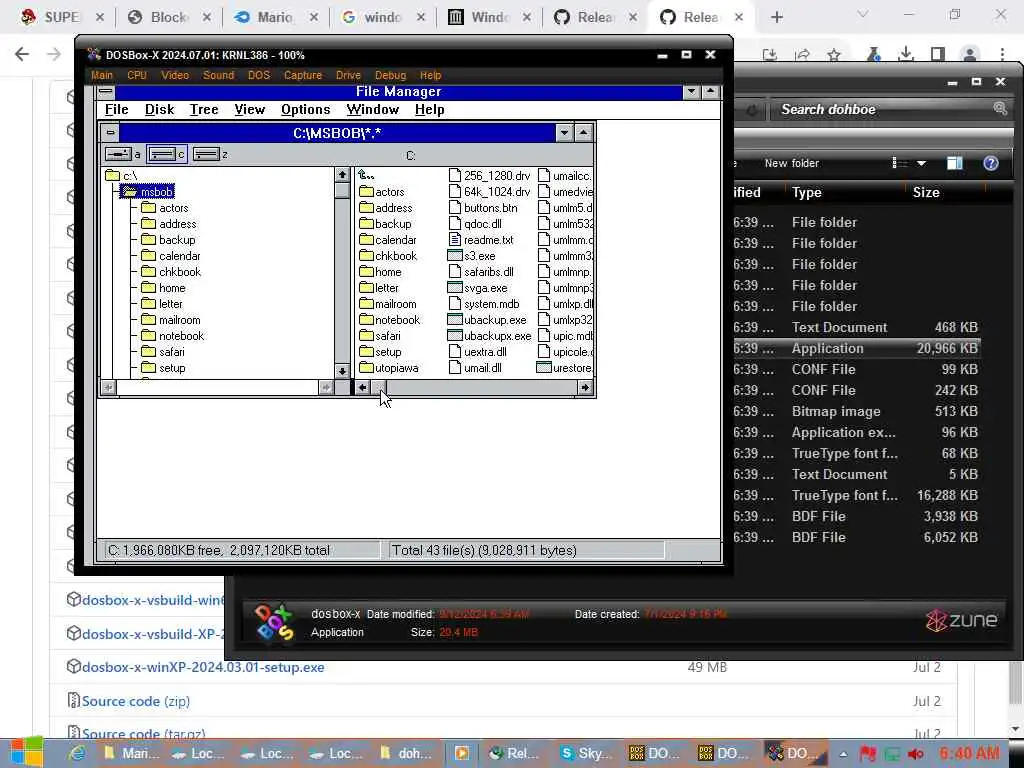Viewport: 1024px width, 768px height.
Task: Select mailroom folder in directory tree
Action: pyautogui.click(x=171, y=320)
